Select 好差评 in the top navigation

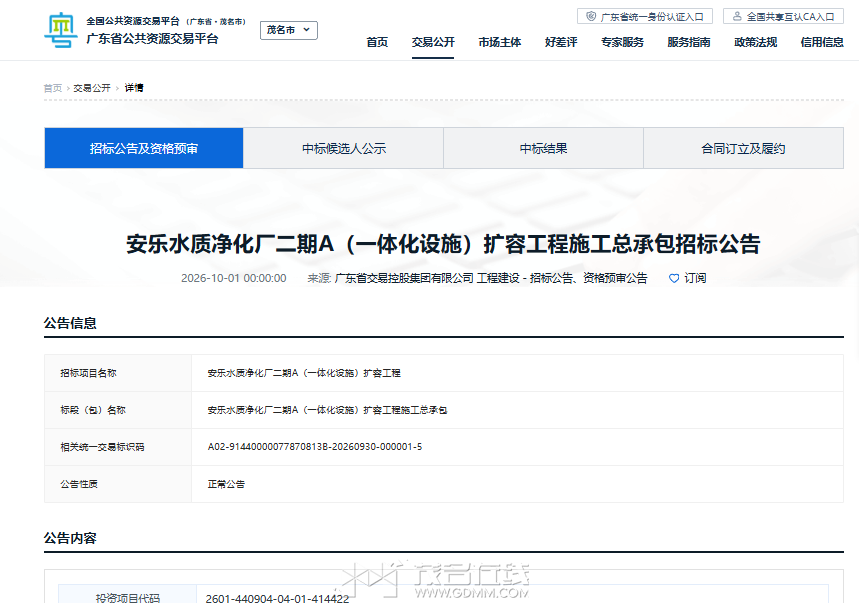coord(561,42)
